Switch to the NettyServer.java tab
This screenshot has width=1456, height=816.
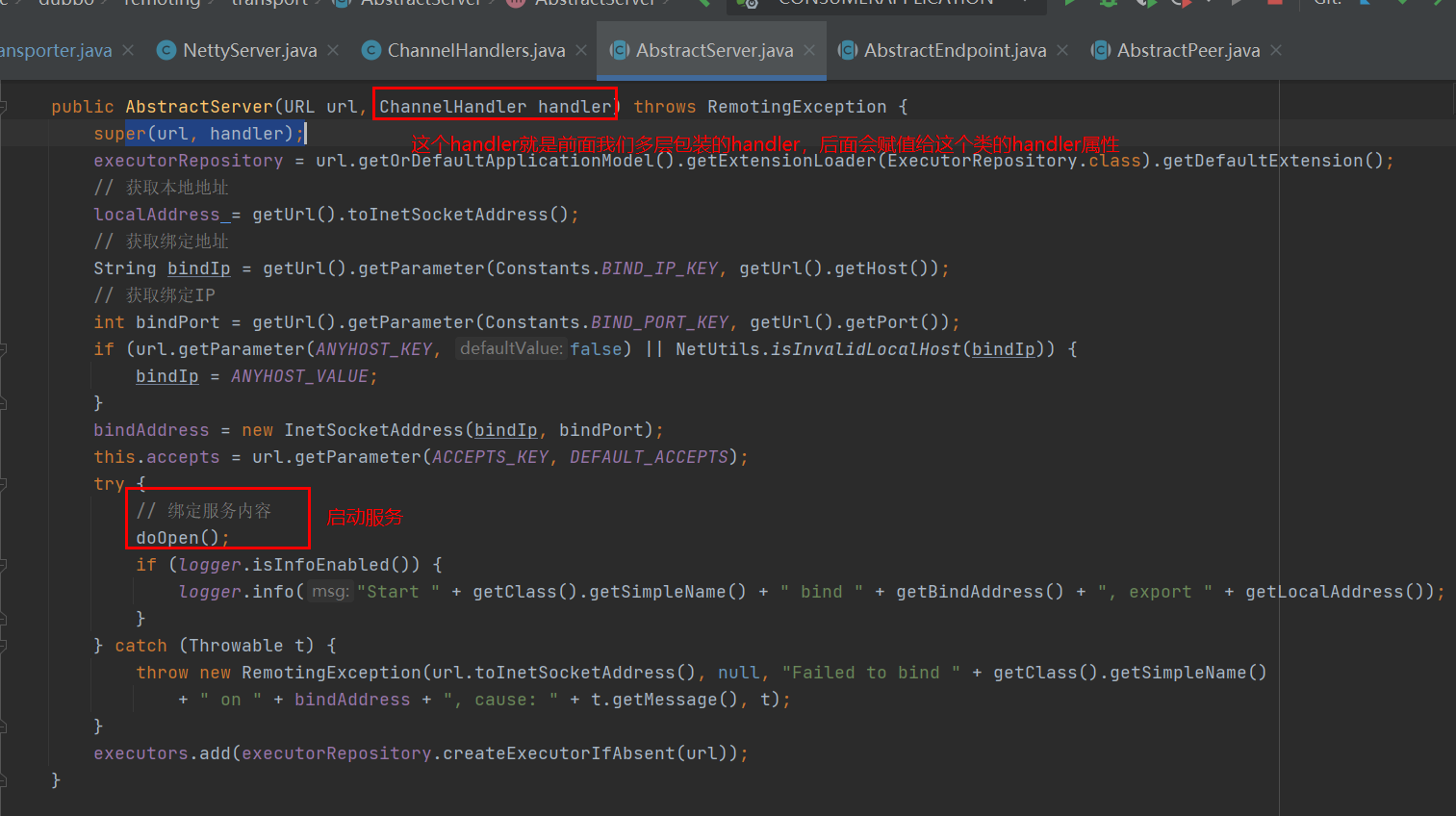[x=249, y=50]
